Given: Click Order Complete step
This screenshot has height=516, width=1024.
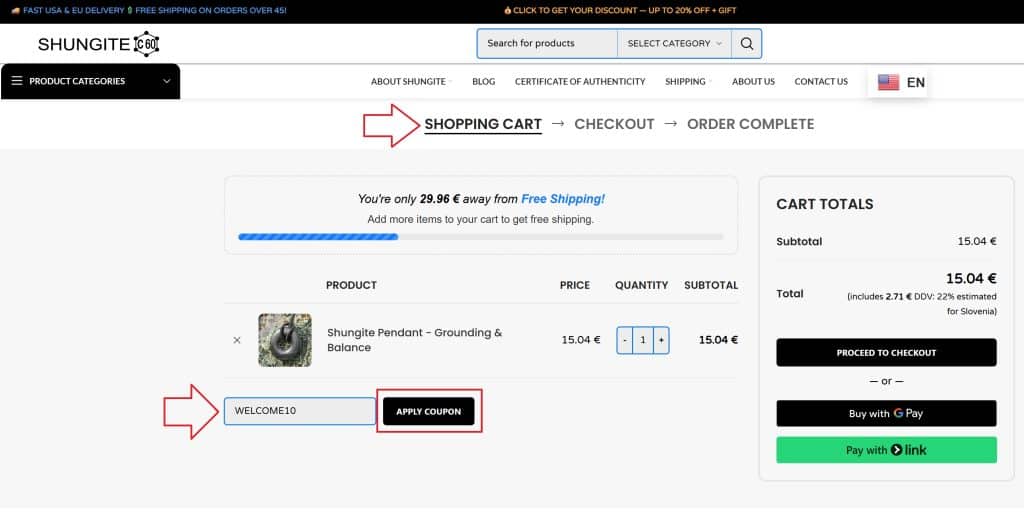Looking at the screenshot, I should [750, 124].
